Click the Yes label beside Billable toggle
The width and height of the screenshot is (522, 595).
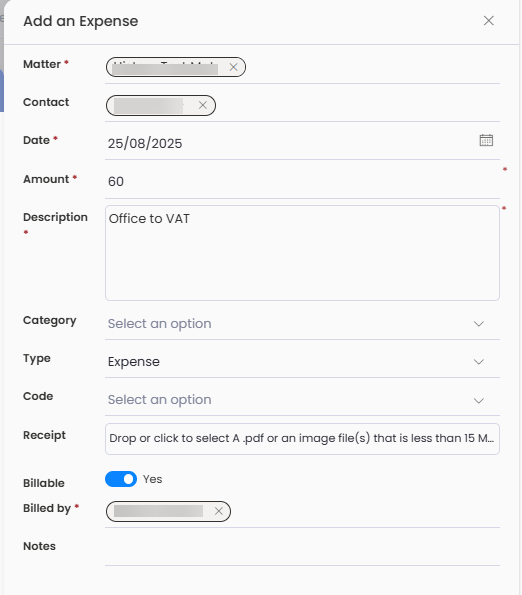[x=153, y=479]
